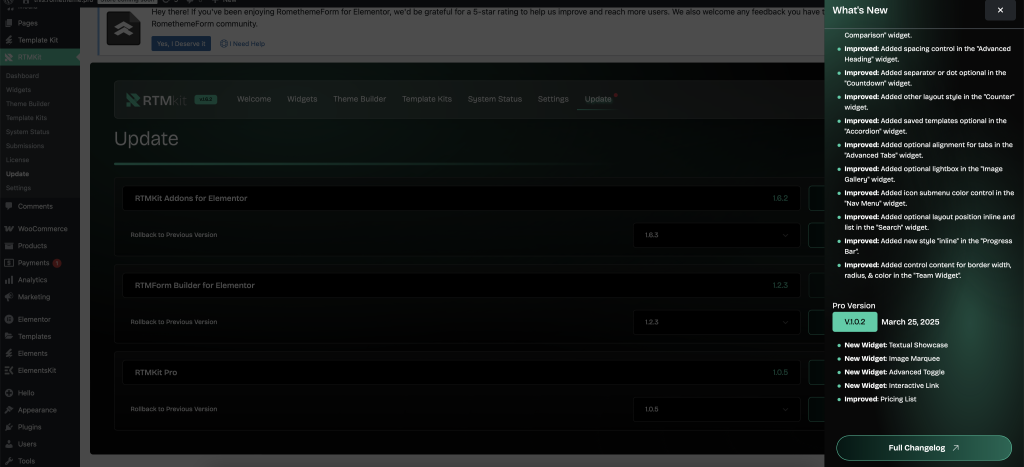Click the 'RTMKit Addons for Elementor' row title
This screenshot has width=1024, height=467.
point(191,199)
